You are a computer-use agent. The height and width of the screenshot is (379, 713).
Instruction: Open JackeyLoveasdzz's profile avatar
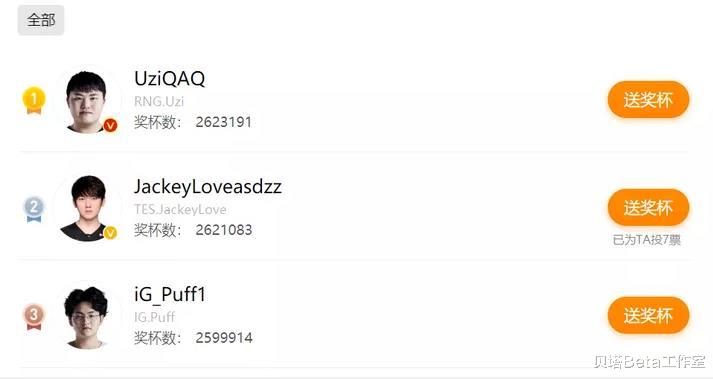pos(87,208)
